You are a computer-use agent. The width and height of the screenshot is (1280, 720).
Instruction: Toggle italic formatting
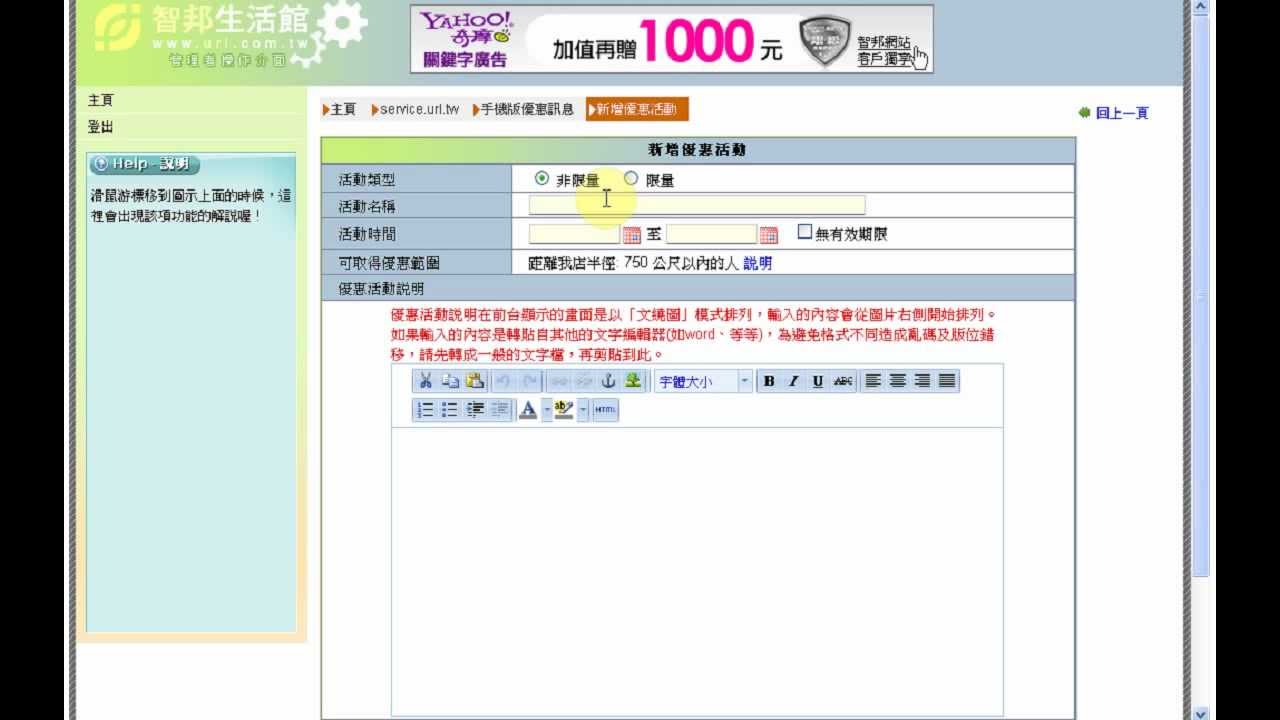pyautogui.click(x=794, y=381)
